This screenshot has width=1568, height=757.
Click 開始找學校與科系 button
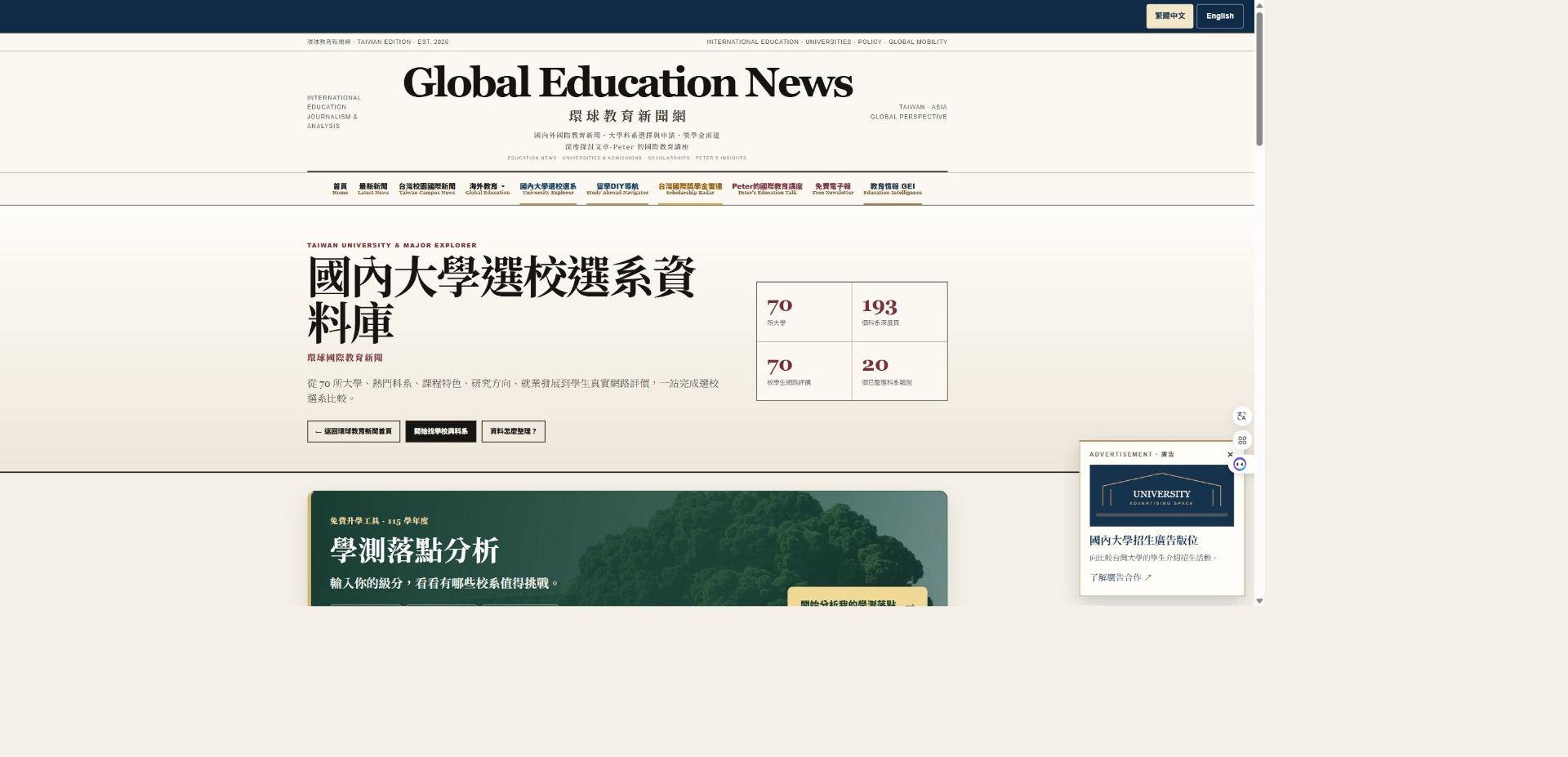pyautogui.click(x=441, y=431)
